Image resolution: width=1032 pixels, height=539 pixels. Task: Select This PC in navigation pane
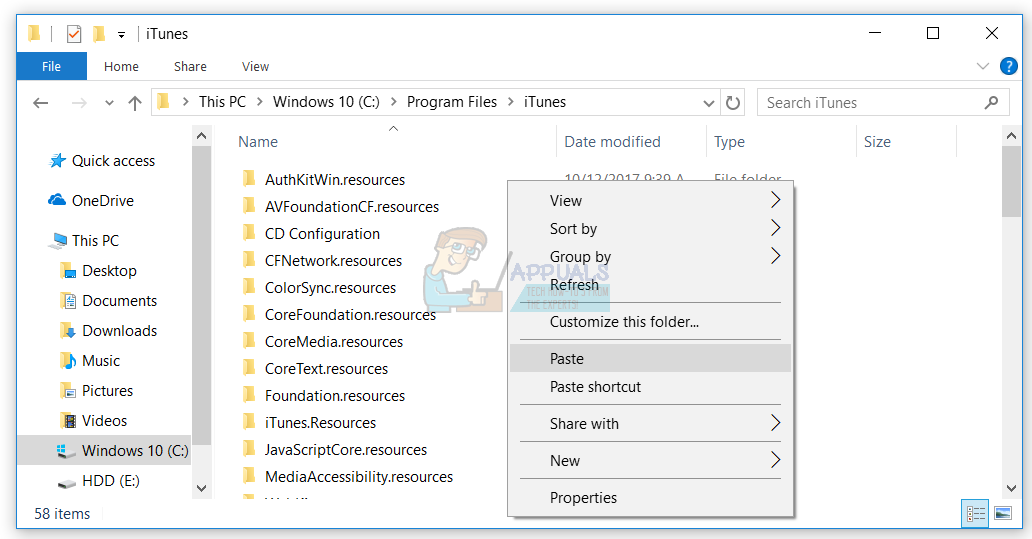pyautogui.click(x=84, y=241)
